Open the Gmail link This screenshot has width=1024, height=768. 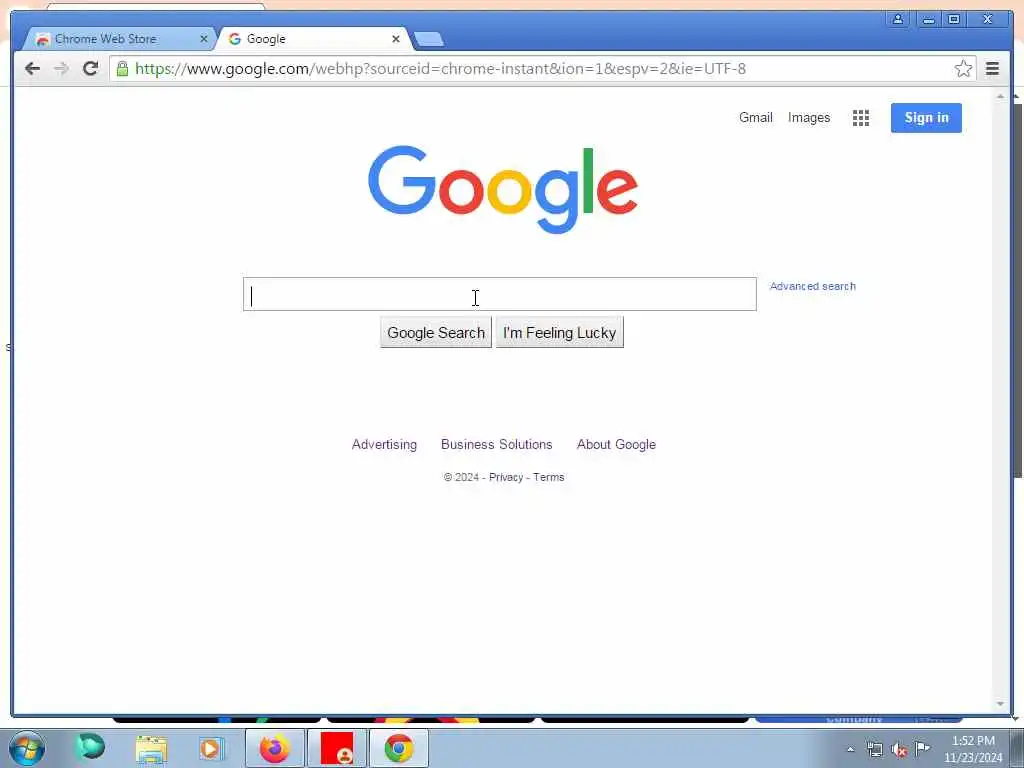tap(756, 118)
